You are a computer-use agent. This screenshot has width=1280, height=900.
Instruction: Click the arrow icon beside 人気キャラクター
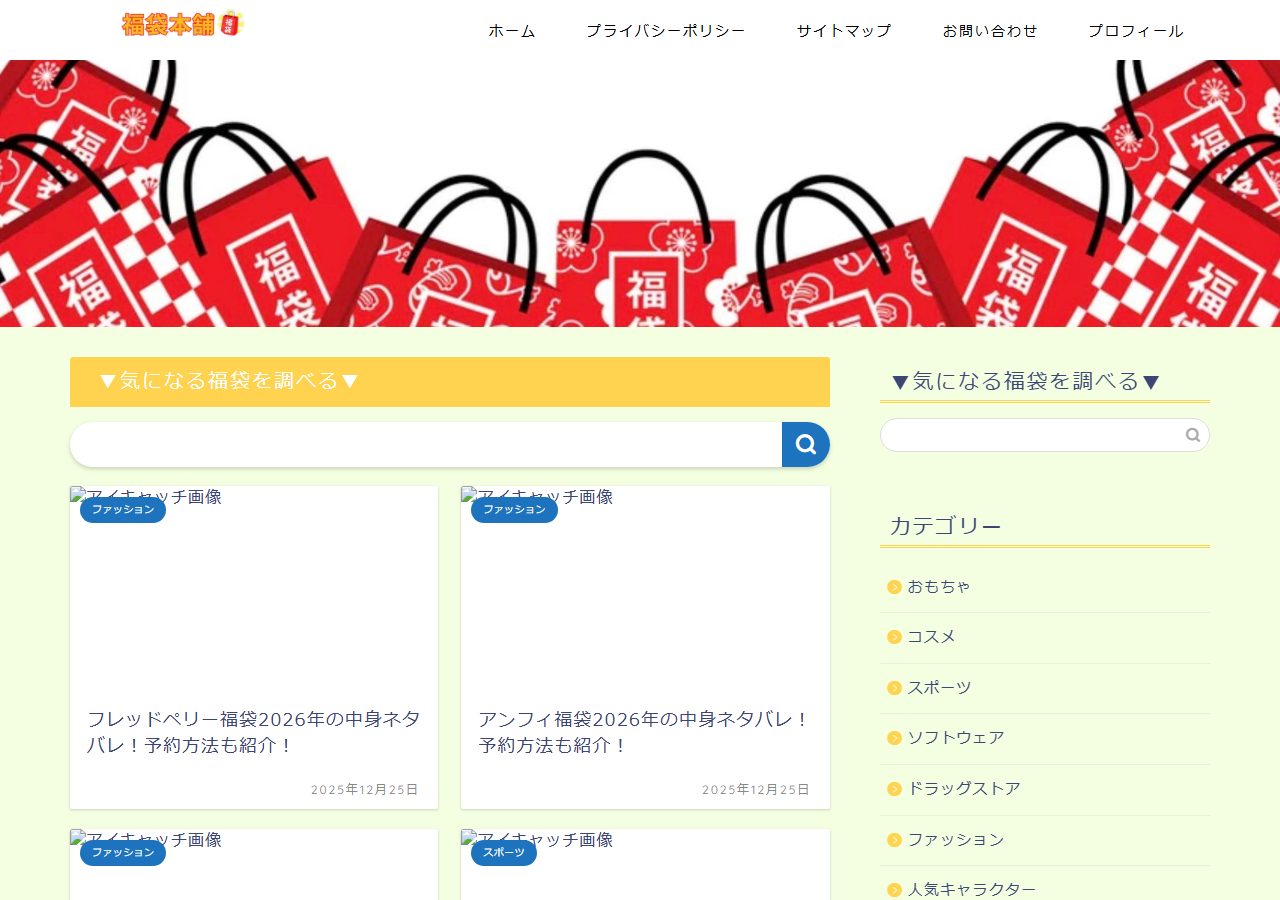pyautogui.click(x=894, y=890)
